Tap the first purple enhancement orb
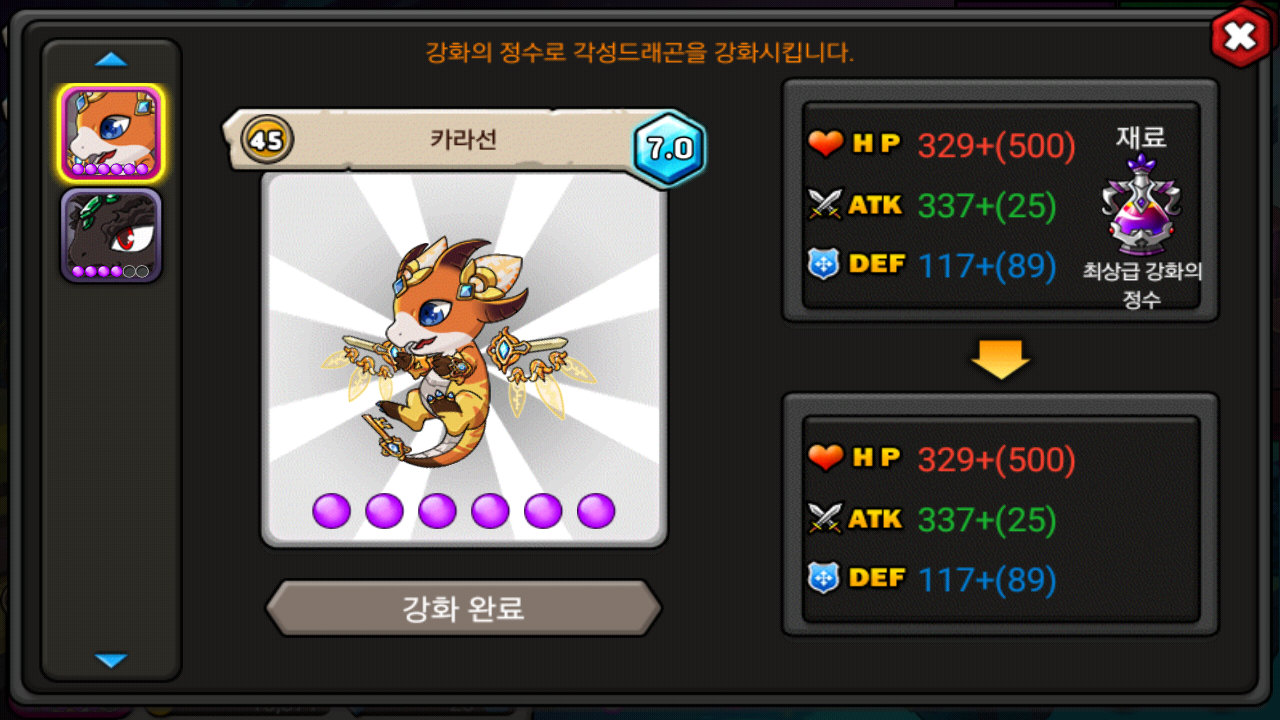This screenshot has width=1280, height=720. coord(332,511)
